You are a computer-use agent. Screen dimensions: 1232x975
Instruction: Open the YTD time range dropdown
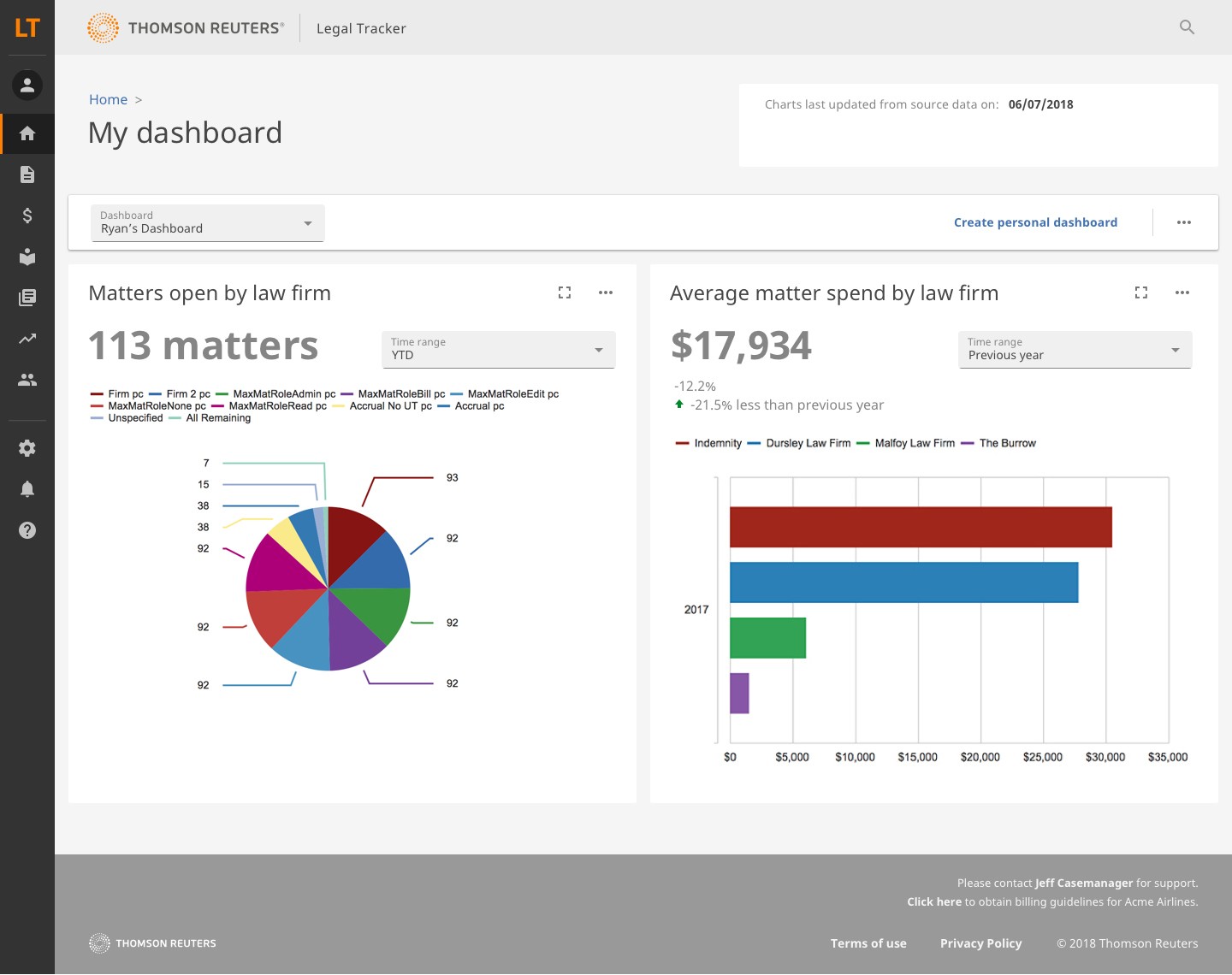coord(498,350)
